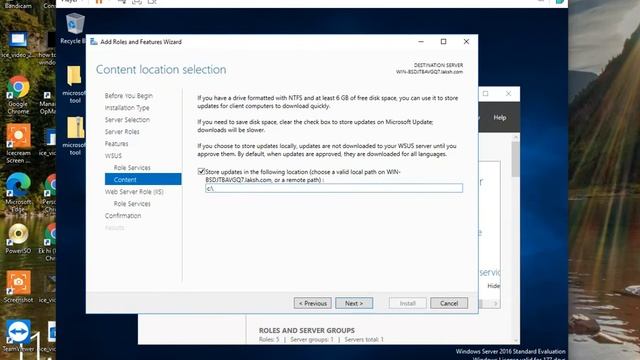Open Help menu in Server Manager window

point(500,118)
